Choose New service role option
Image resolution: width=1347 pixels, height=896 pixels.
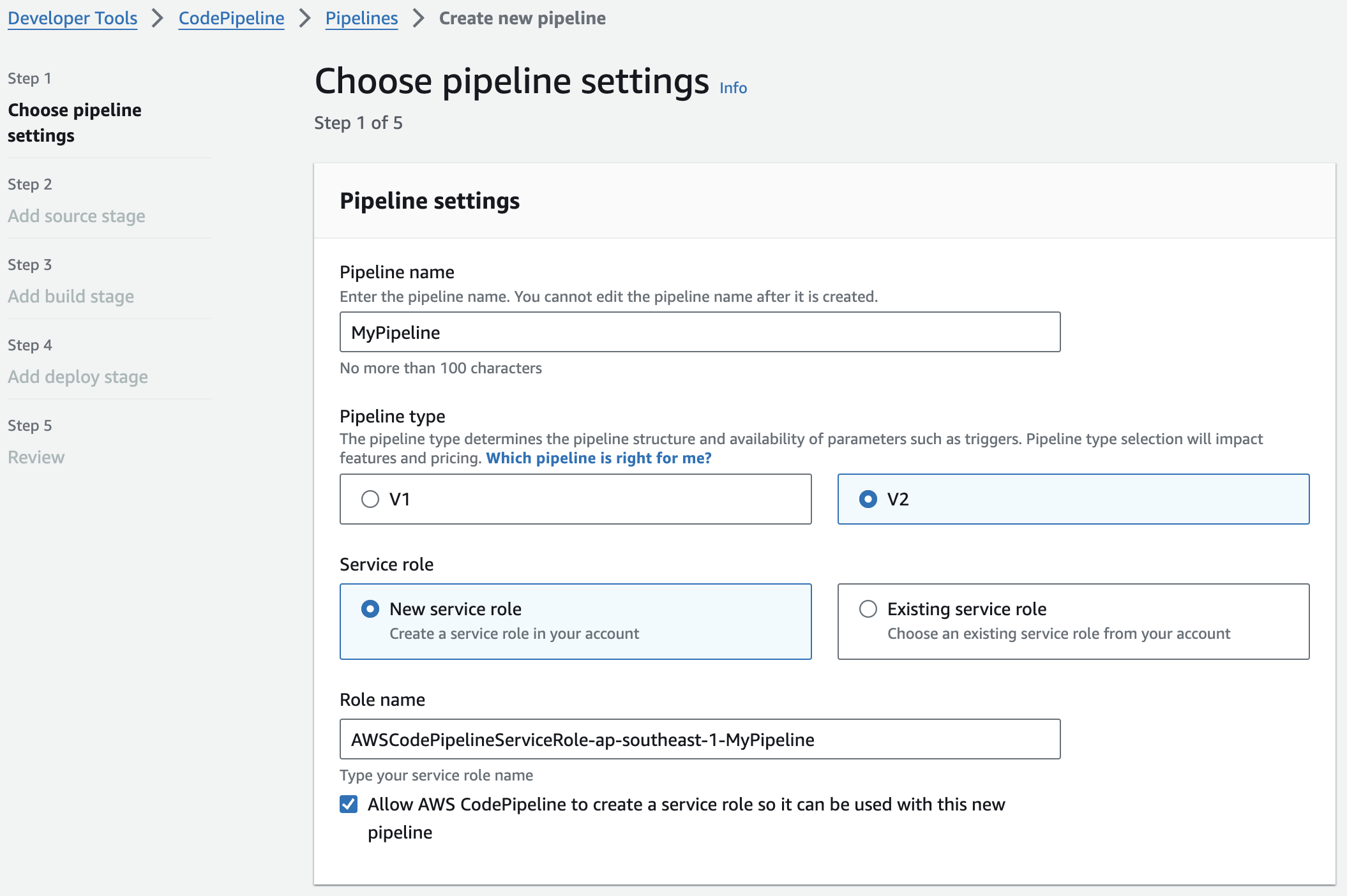[370, 609]
